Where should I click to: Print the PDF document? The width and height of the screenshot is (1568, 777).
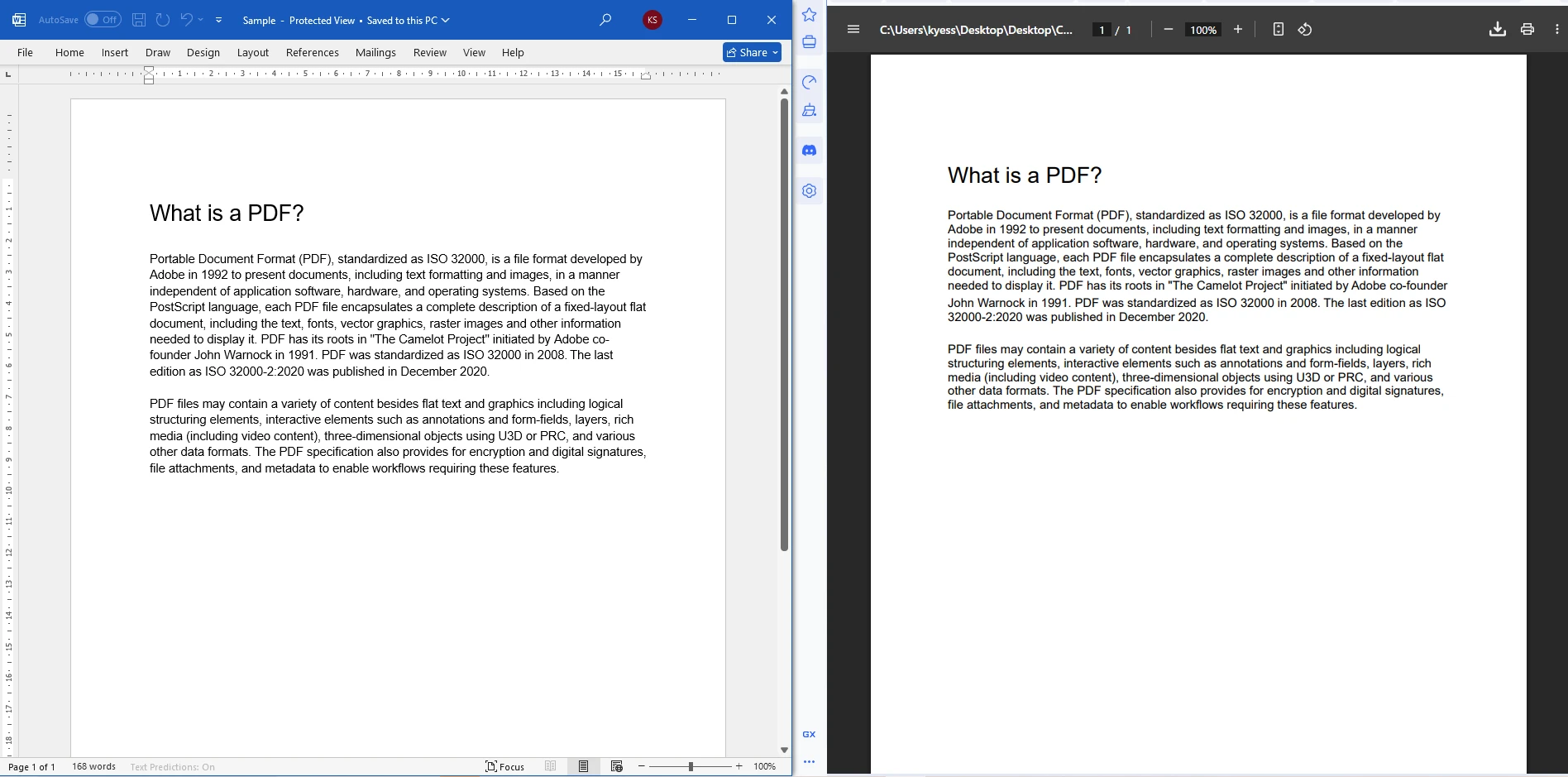1527,30
